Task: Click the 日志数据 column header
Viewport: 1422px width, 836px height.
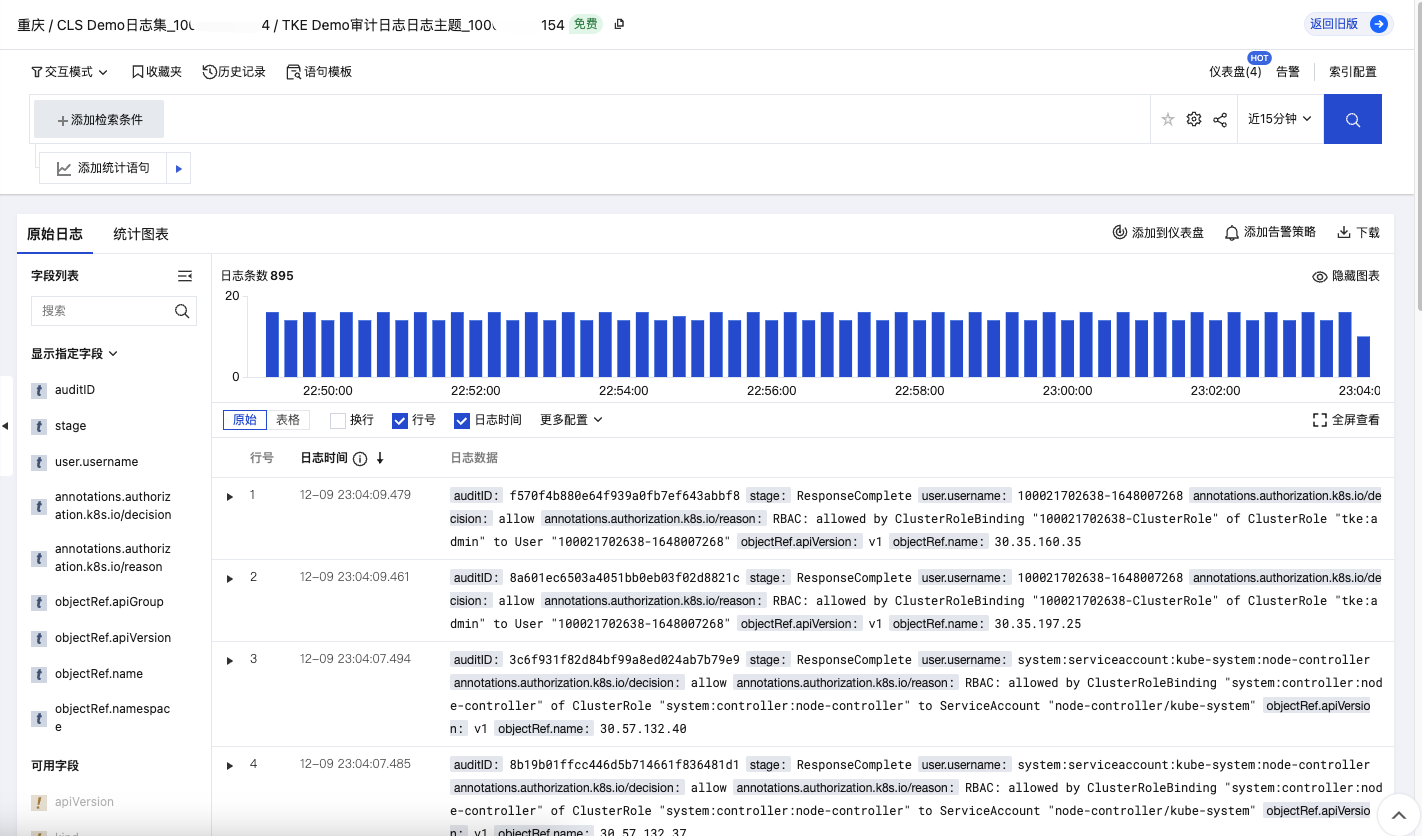Action: point(474,458)
